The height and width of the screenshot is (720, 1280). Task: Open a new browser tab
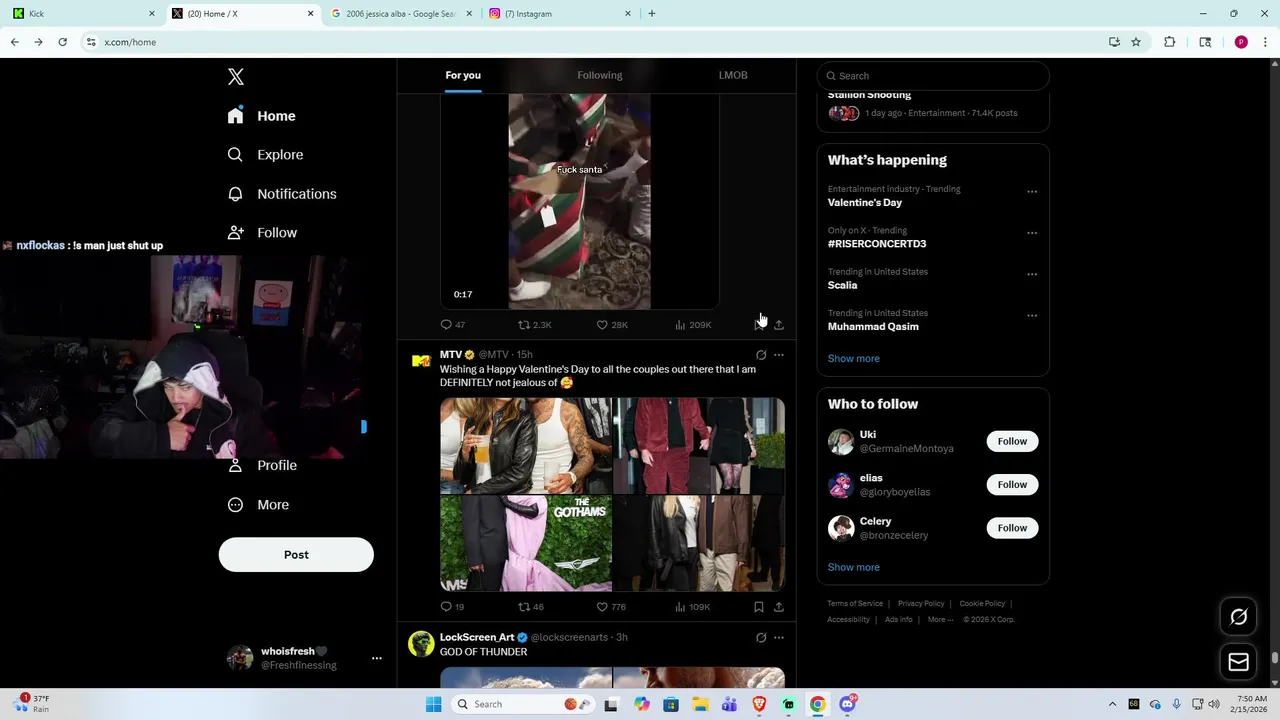point(652,14)
